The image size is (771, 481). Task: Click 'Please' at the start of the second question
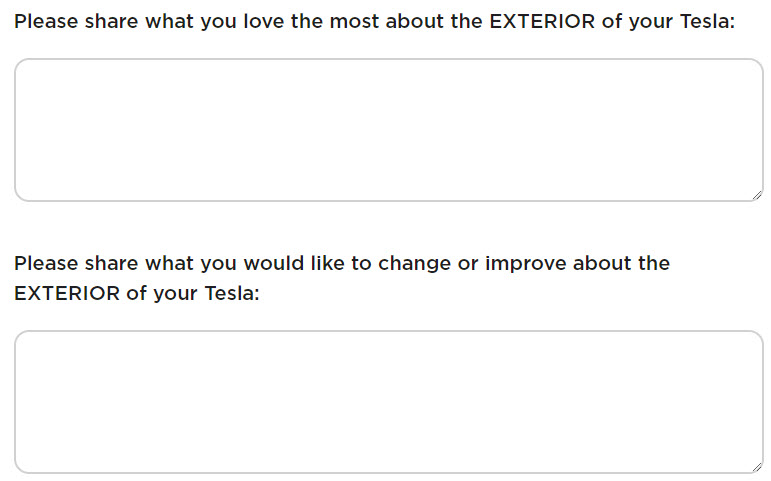pyautogui.click(x=46, y=264)
